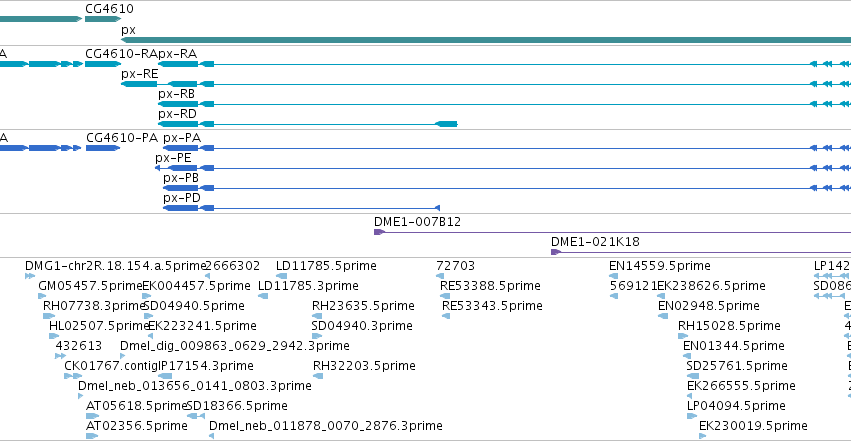
Task: Select IP17154.3prime EST label
Action: [206, 366]
